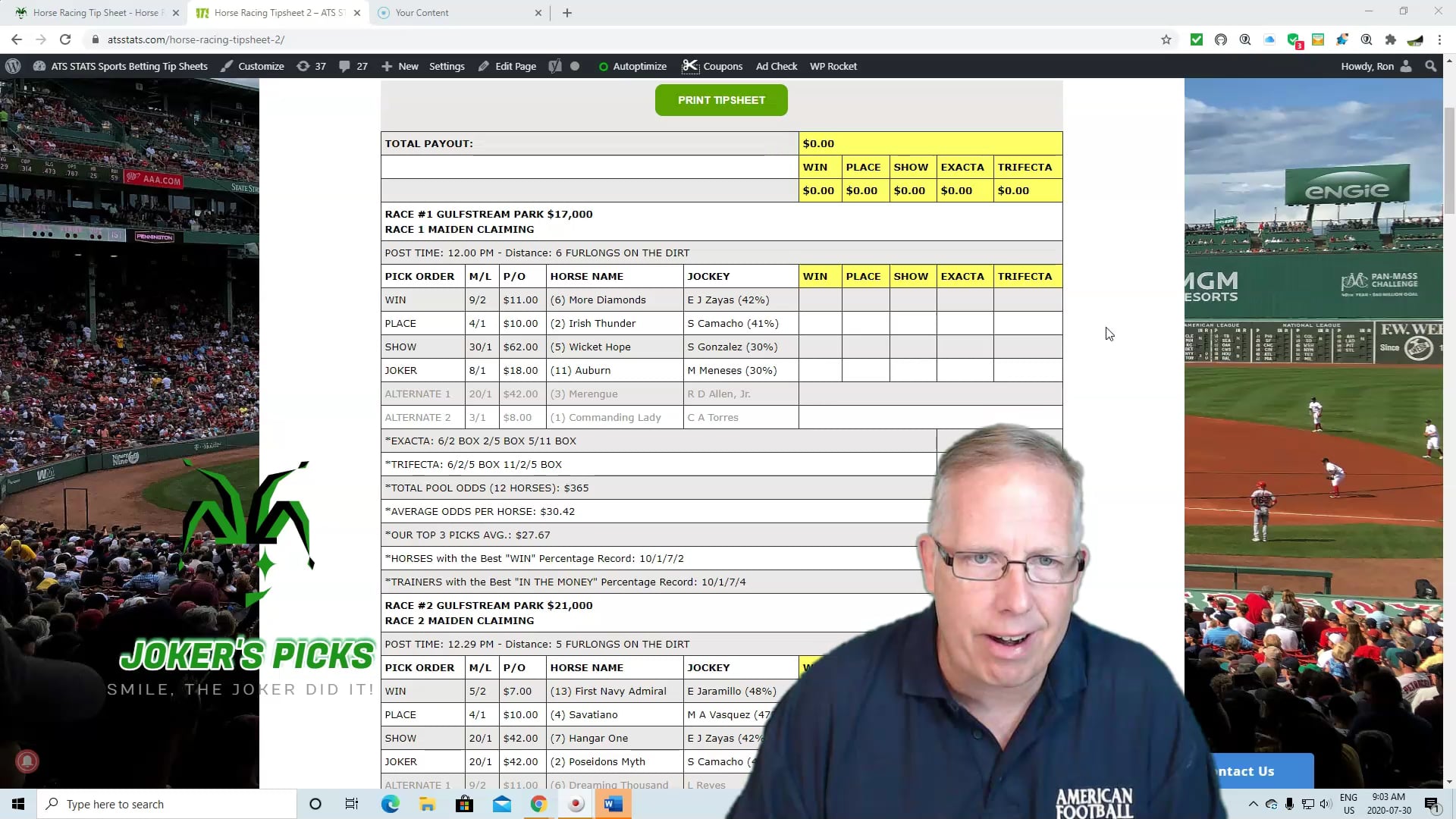Open the New content menu
1456x819 pixels.
[x=400, y=66]
